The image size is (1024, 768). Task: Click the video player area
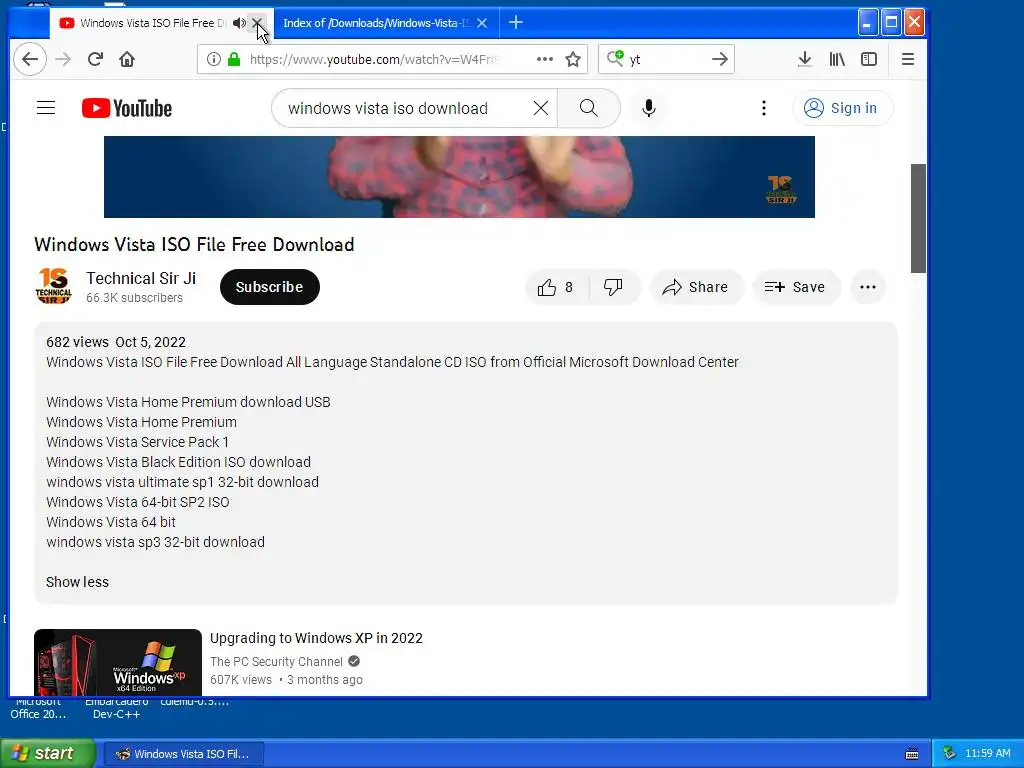pyautogui.click(x=459, y=177)
